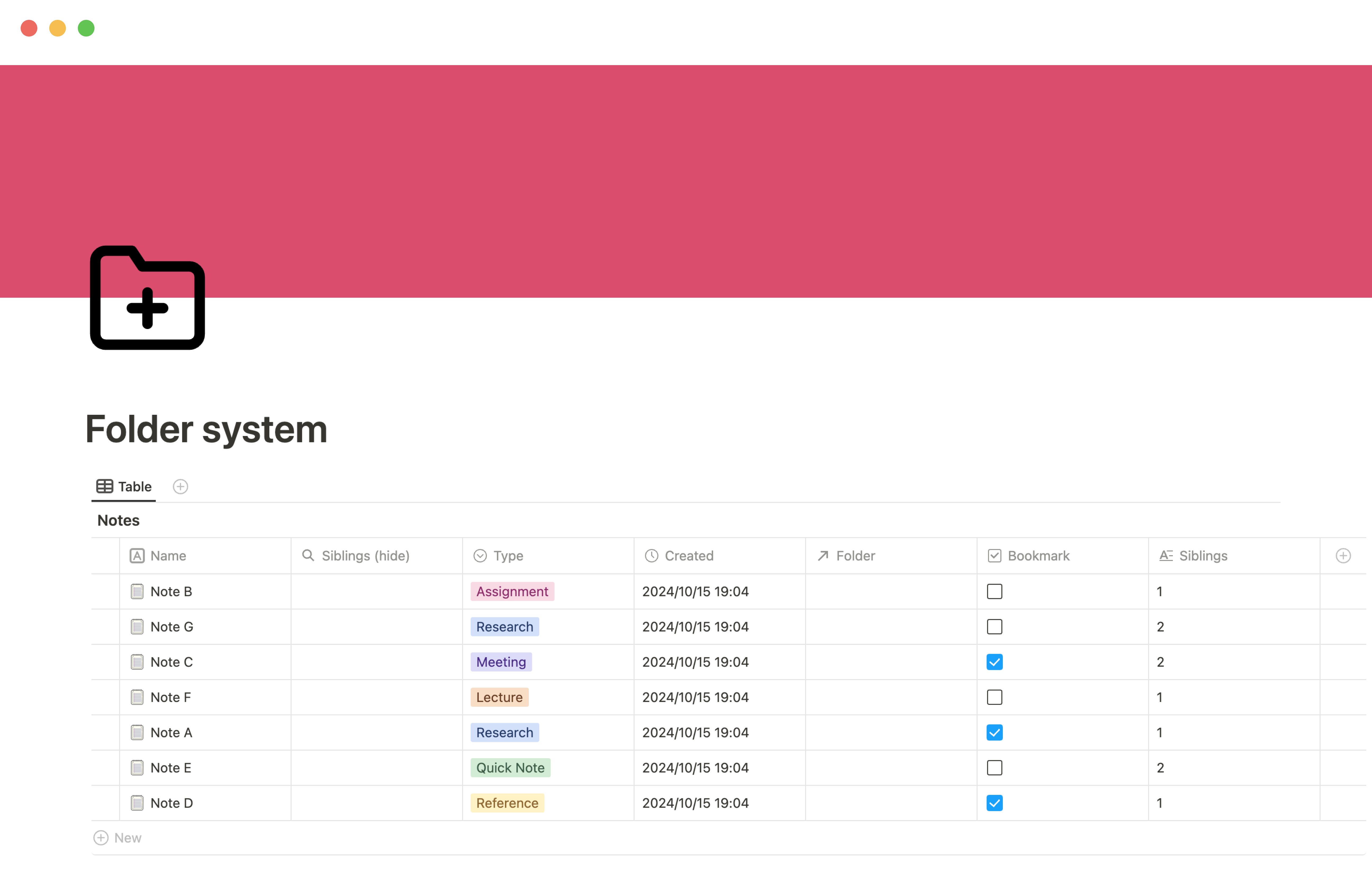
Task: Click the Folder system page title
Action: (x=206, y=430)
